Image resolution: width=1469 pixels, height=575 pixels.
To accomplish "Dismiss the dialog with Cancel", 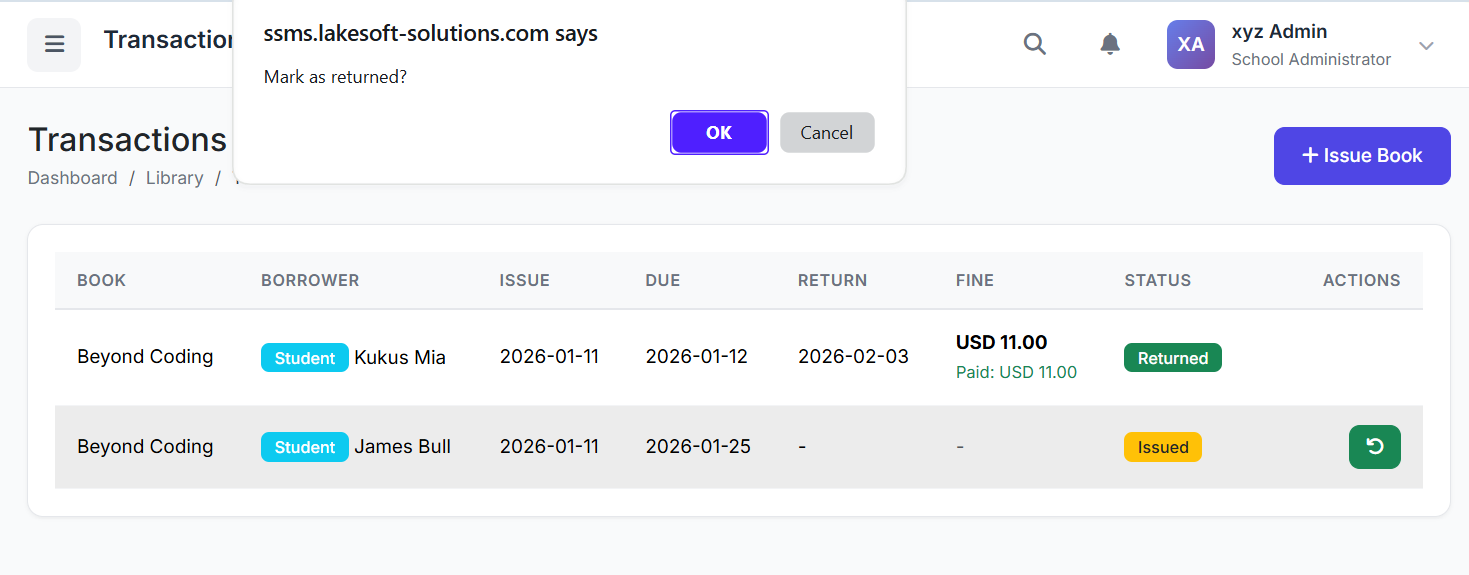I will [x=827, y=133].
